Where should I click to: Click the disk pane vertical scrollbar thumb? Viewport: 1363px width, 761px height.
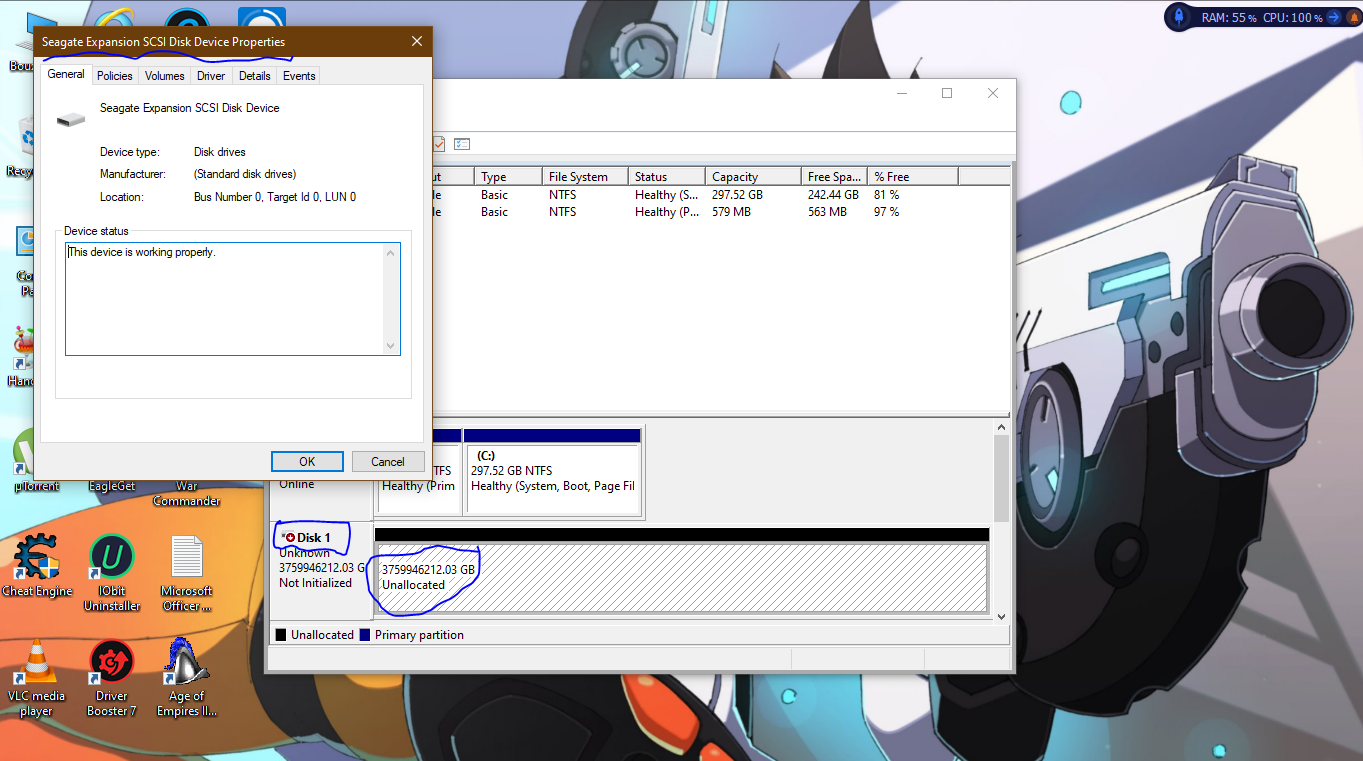point(1001,478)
